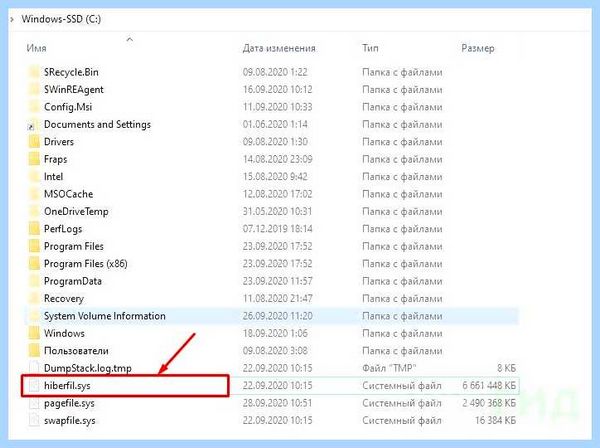Click the Пользователи folder icon
Viewport: 600px width, 448px height.
click(34, 351)
